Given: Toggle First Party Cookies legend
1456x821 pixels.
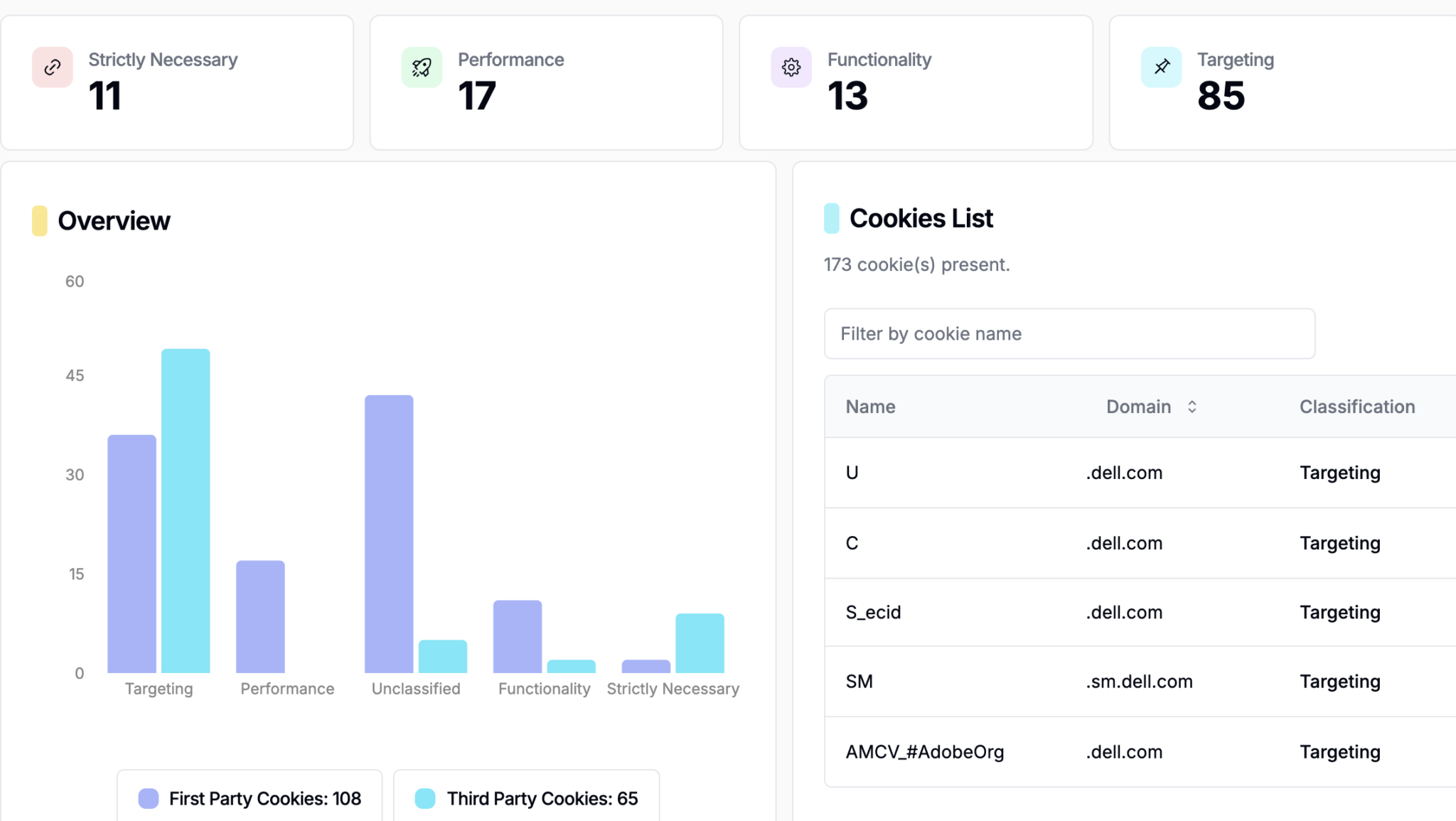Looking at the screenshot, I should coord(250,798).
